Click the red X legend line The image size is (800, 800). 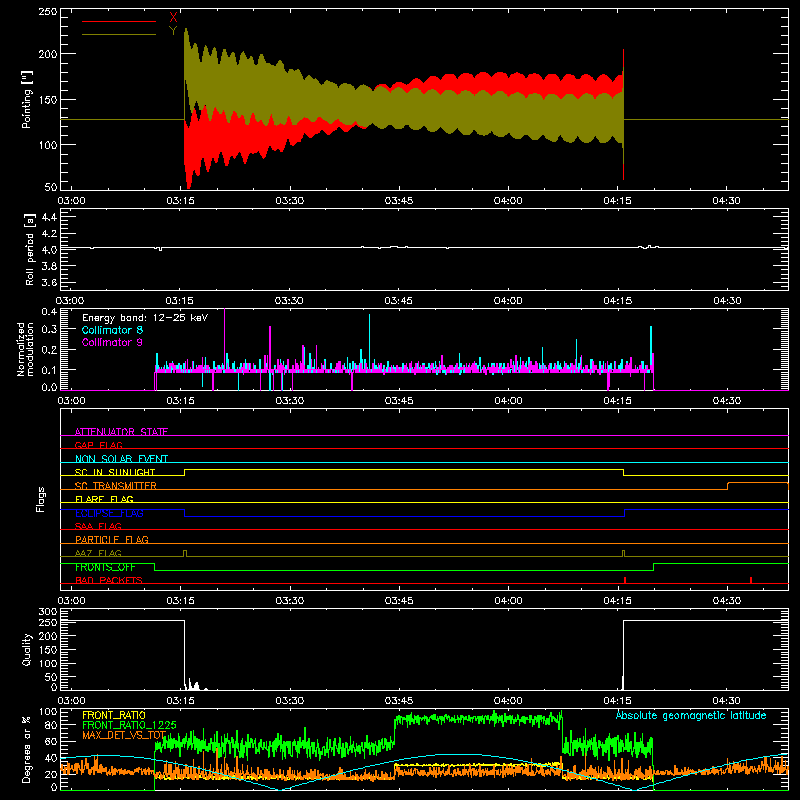coord(119,21)
